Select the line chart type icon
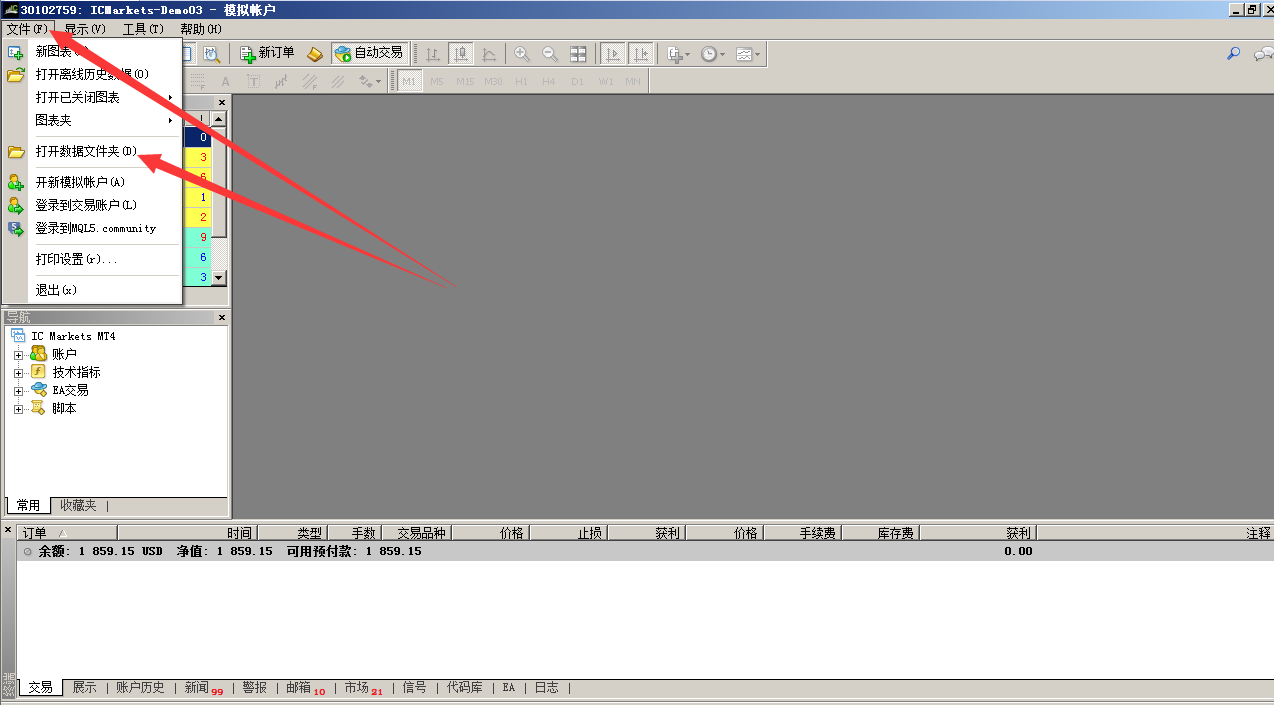1274x705 pixels. coord(489,54)
